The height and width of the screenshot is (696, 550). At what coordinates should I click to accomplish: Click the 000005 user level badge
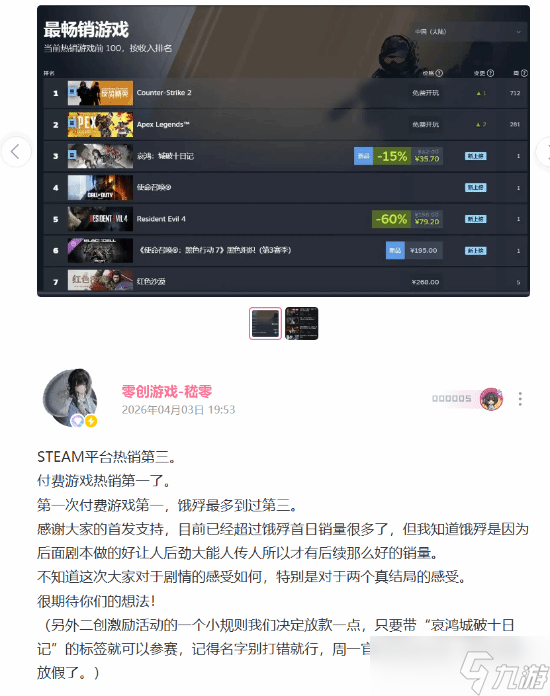(x=451, y=399)
